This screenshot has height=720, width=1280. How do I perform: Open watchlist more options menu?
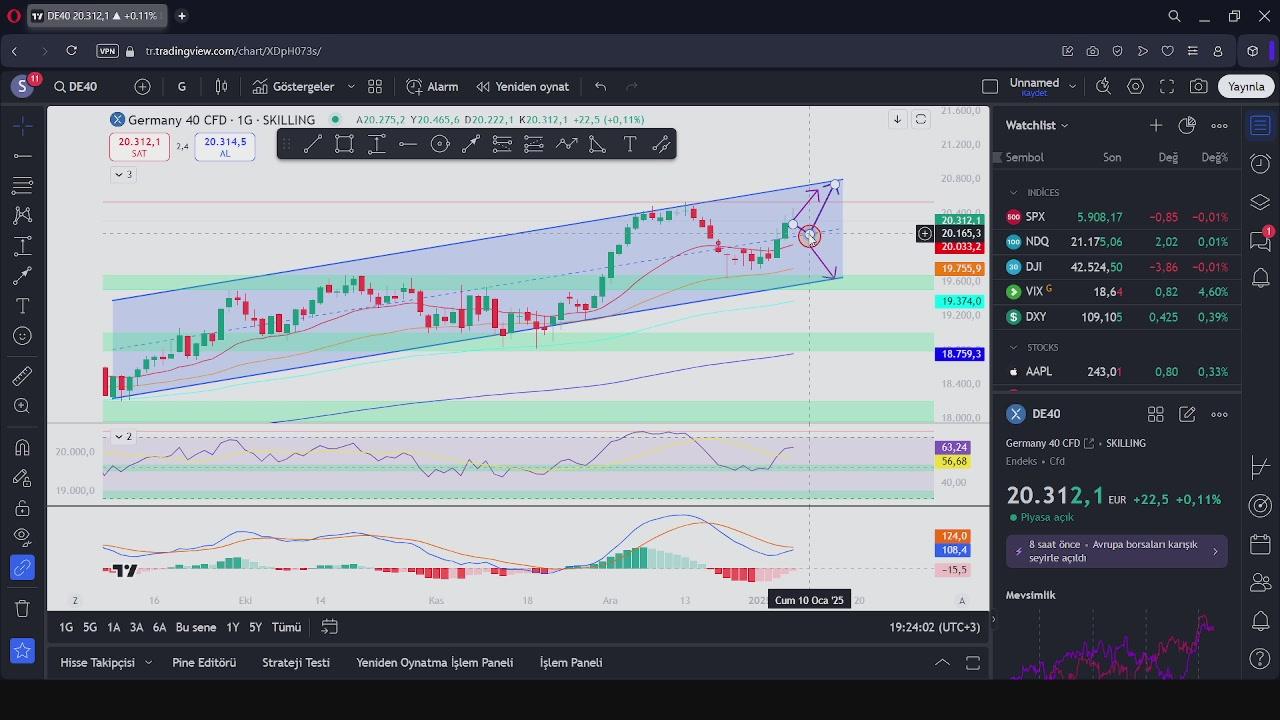[x=1219, y=125]
